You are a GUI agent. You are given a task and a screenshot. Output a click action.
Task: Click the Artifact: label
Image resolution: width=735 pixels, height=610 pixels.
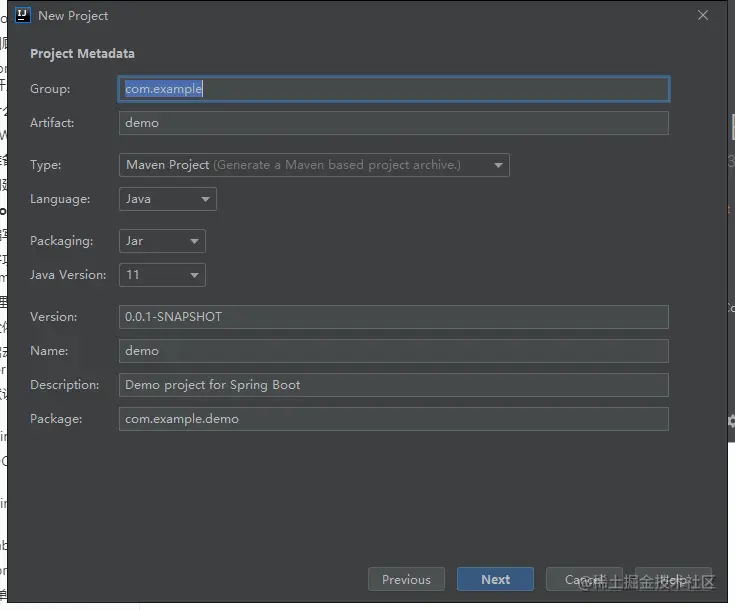pos(52,123)
